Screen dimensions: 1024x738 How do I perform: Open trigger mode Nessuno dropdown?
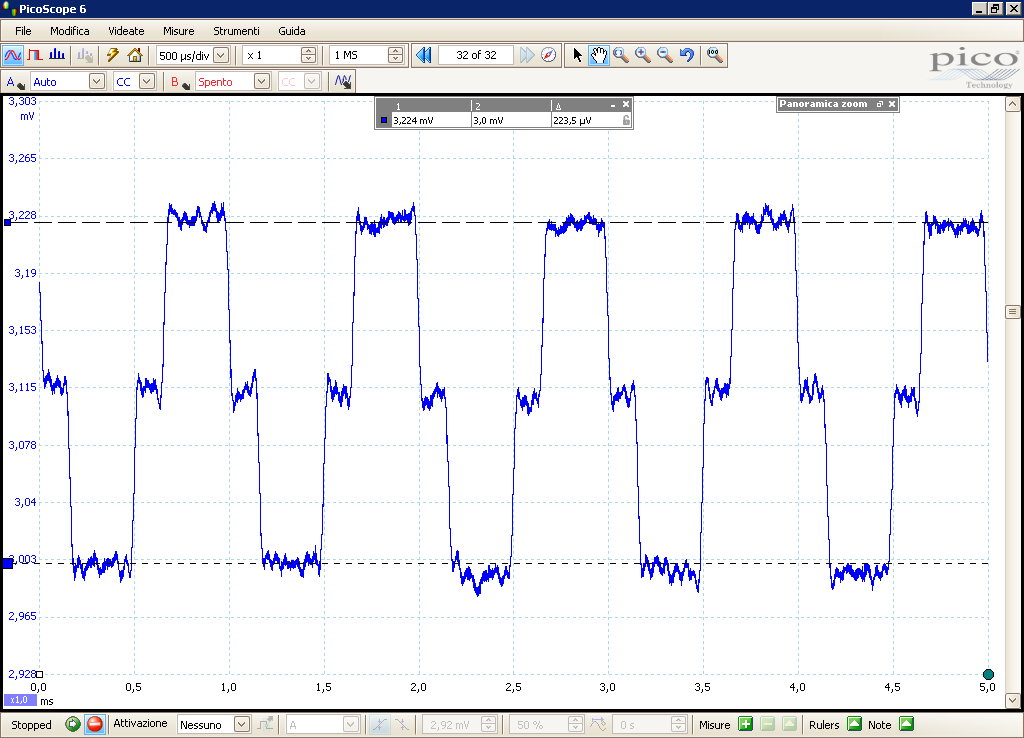pos(242,724)
